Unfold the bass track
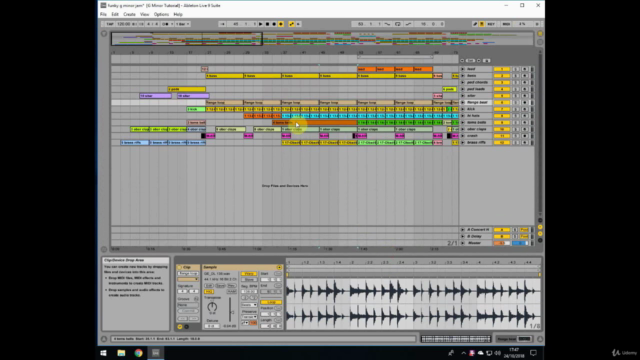640x360 pixels. 463,76
